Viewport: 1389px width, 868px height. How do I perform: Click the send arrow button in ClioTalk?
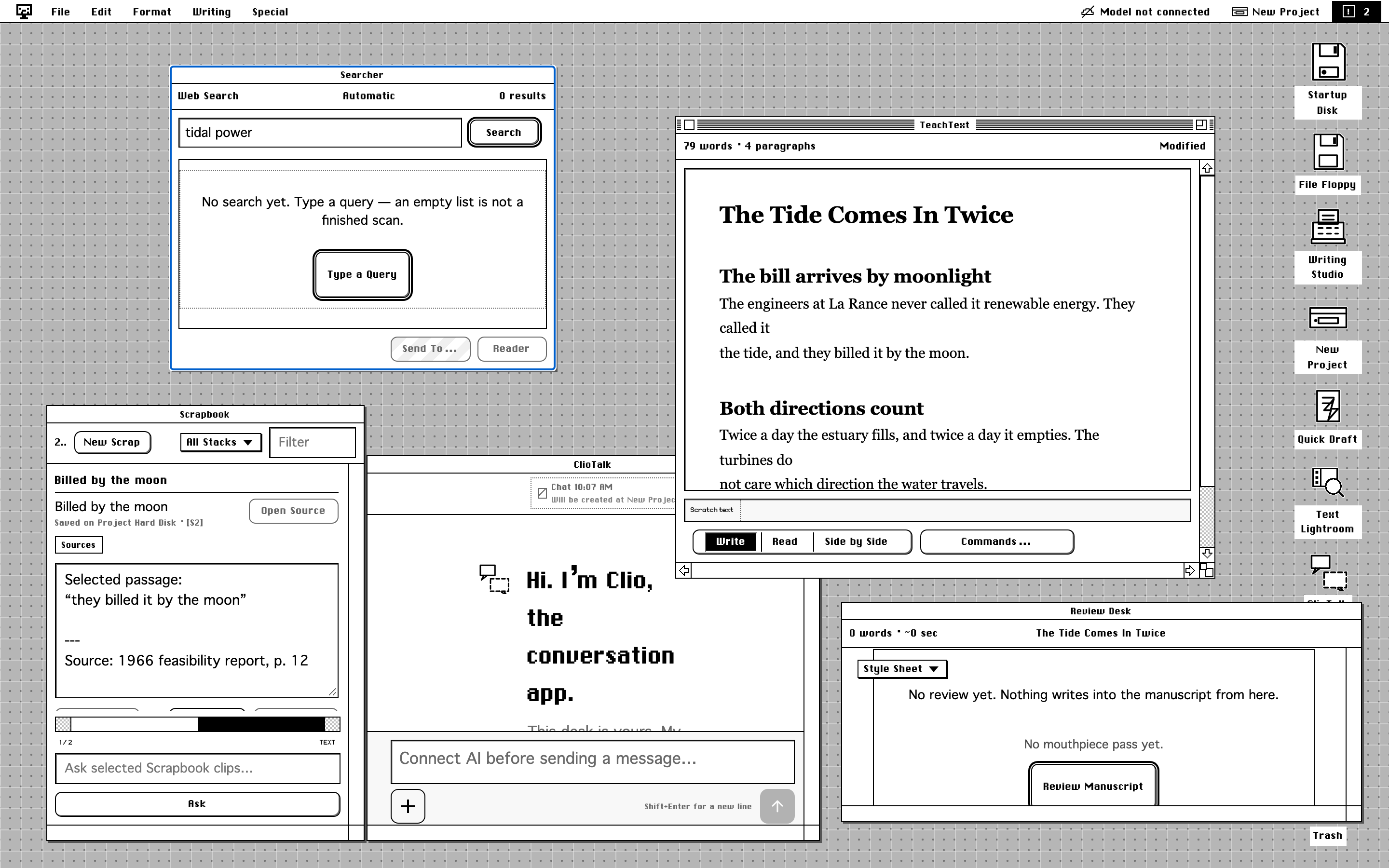[x=777, y=806]
